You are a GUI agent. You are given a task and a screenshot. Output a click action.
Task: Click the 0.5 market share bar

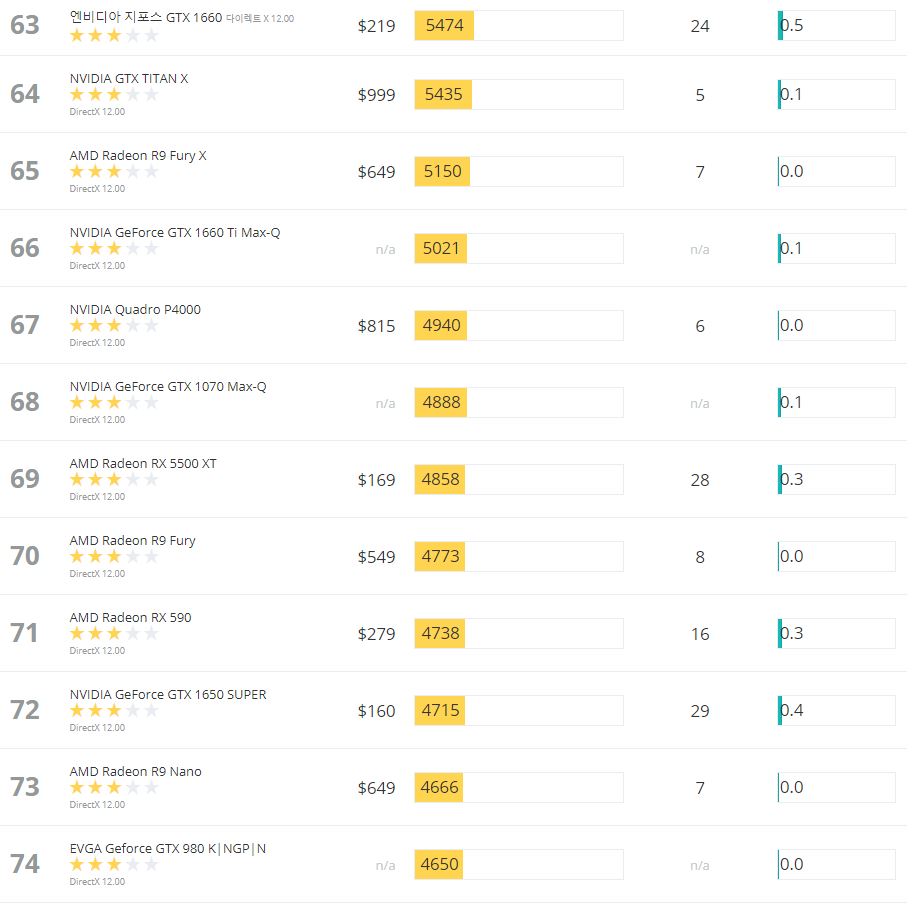[x=836, y=26]
